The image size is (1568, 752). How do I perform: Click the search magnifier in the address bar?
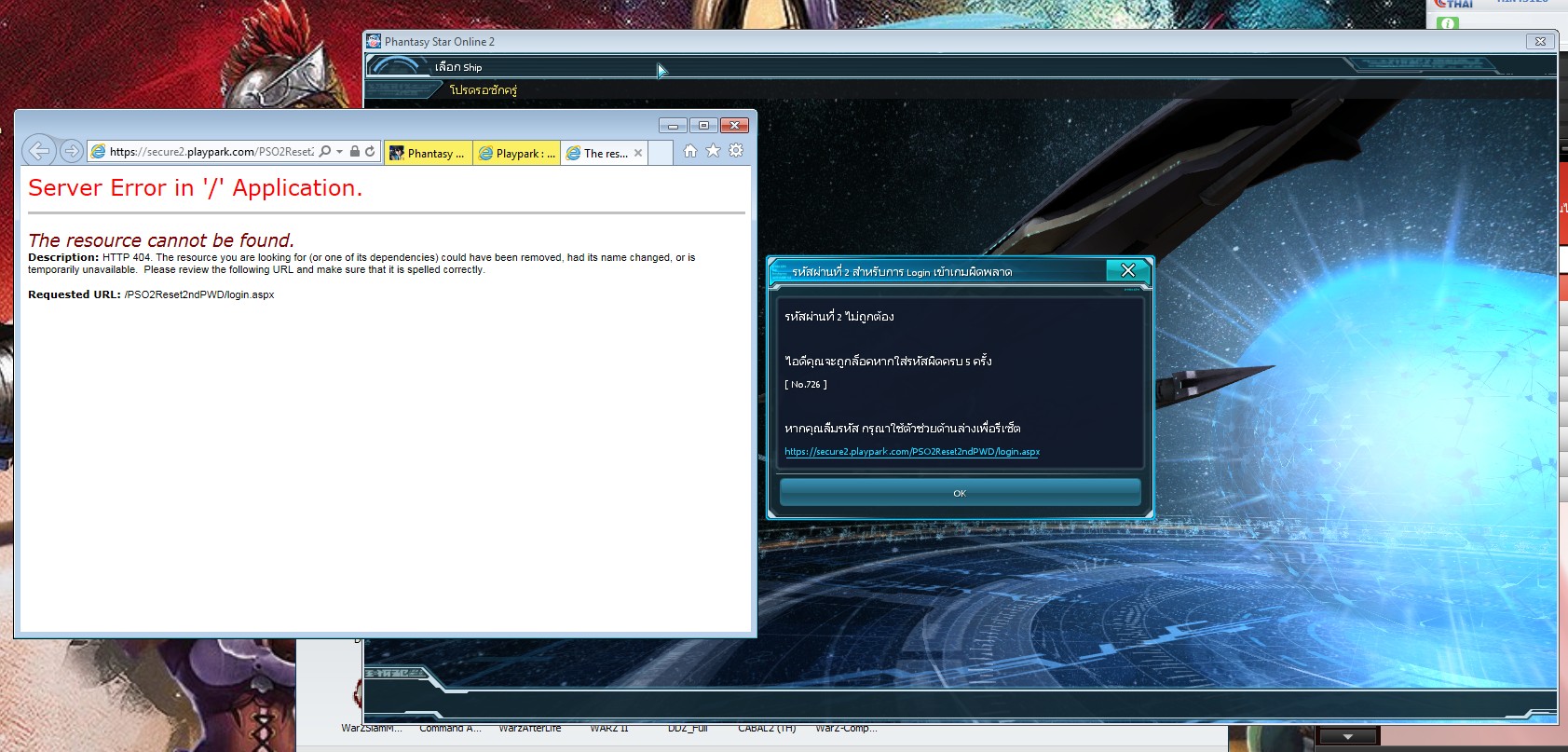325,151
